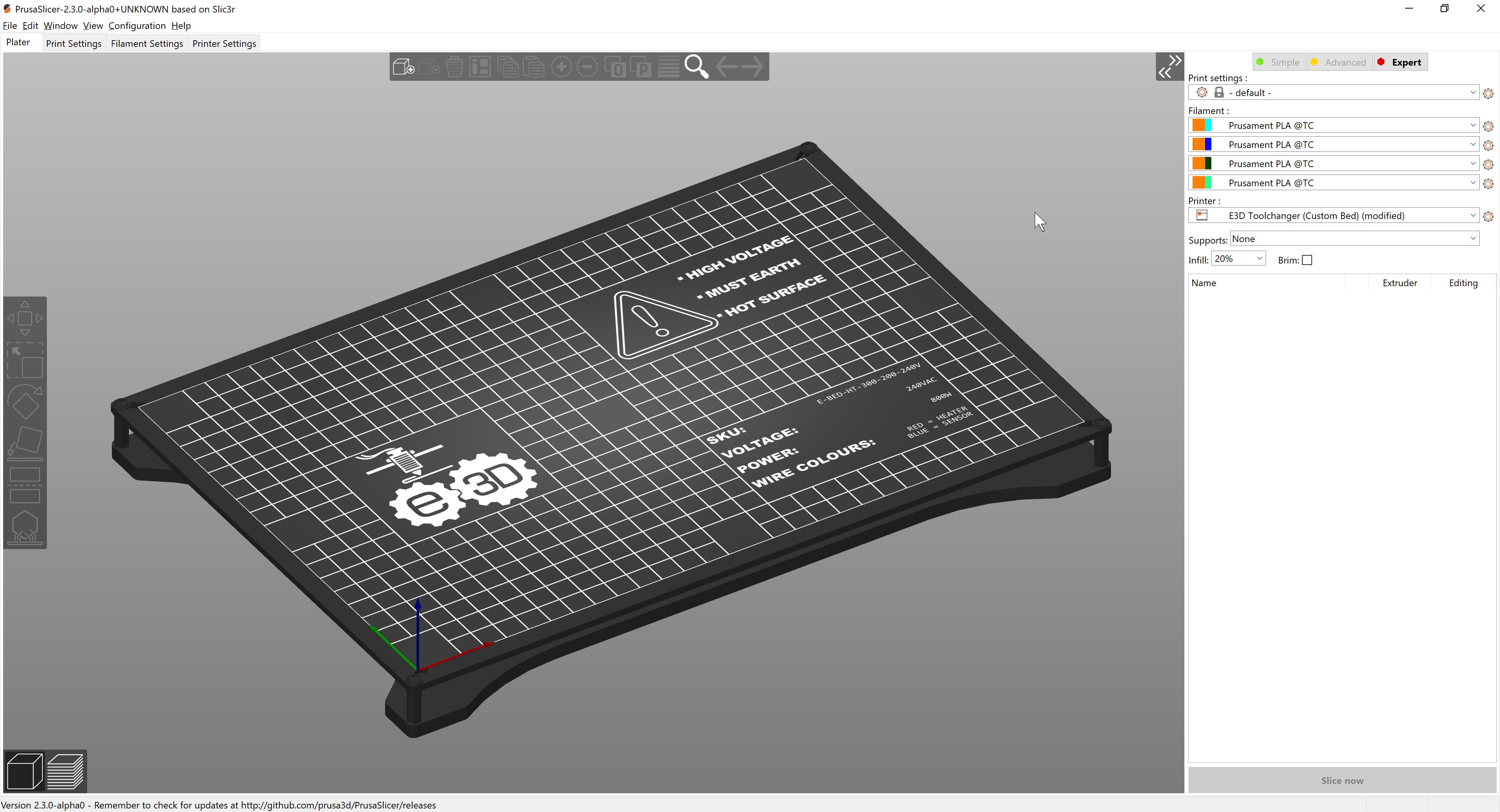
Task: Switch to the Print Settings tab
Action: pyautogui.click(x=73, y=44)
